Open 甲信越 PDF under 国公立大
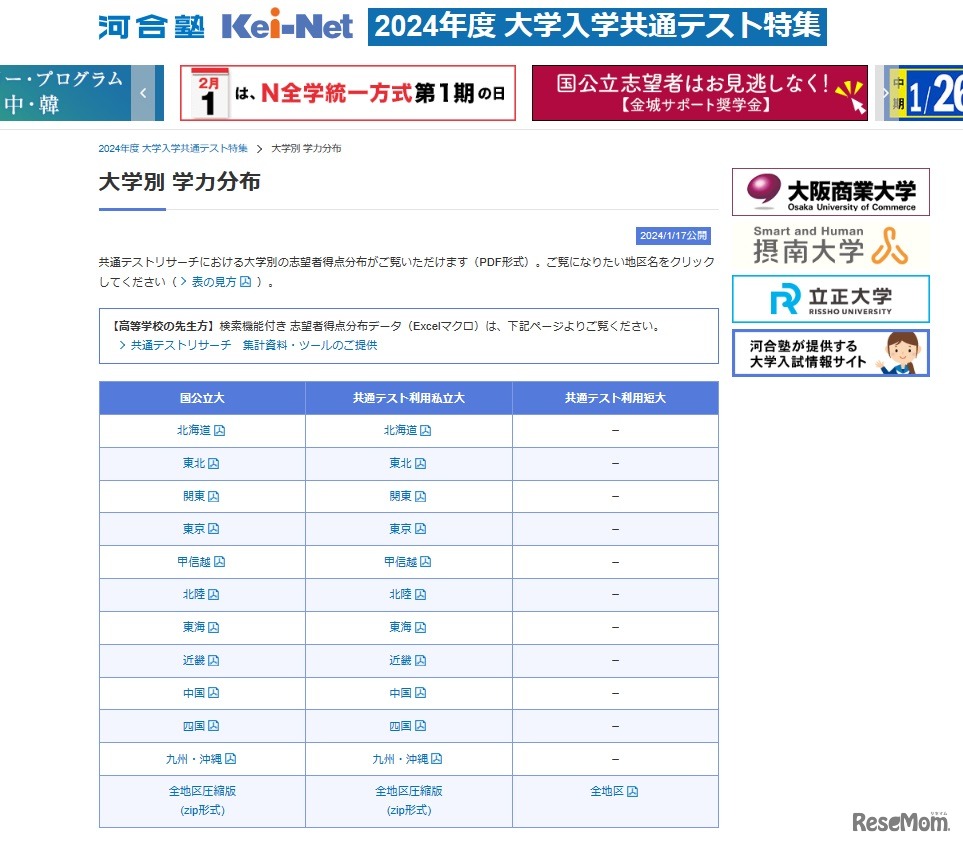The image size is (963, 845). tap(201, 562)
